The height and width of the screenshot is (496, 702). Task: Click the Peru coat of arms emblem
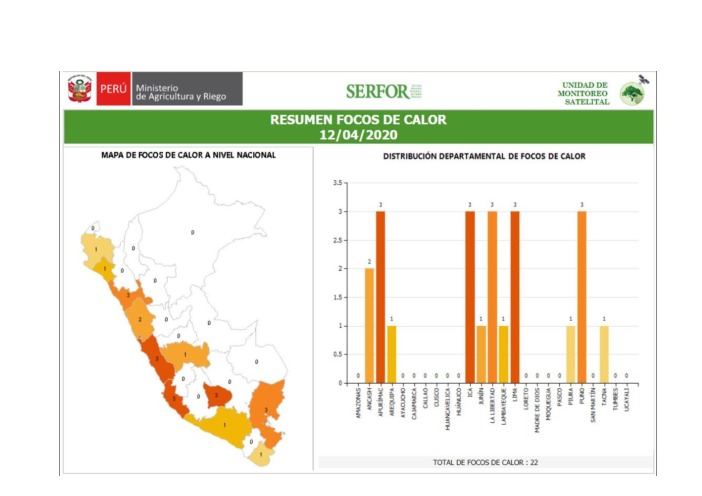(x=79, y=90)
